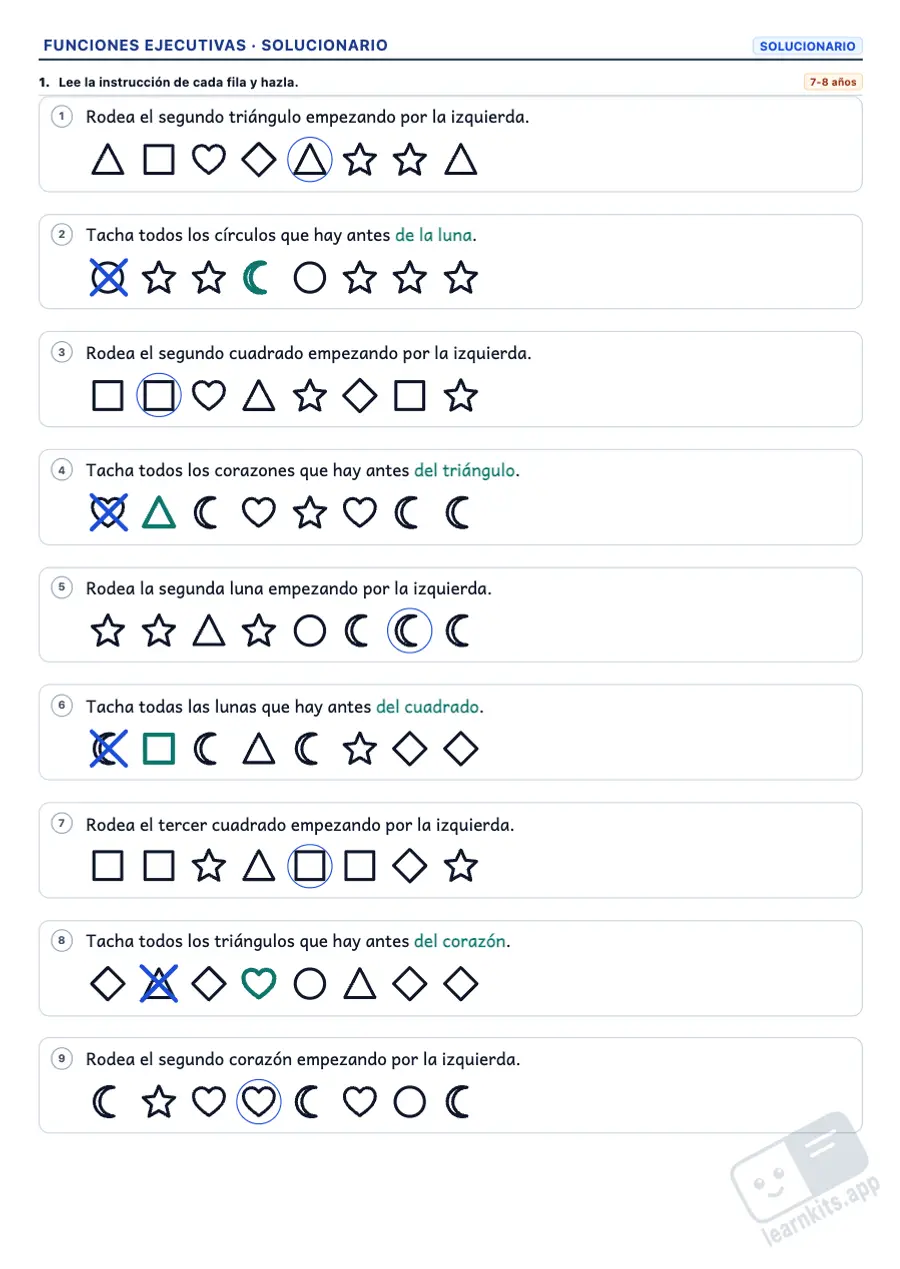Click the circled square in row 3
This screenshot has height=1269, width=900.
[159, 396]
